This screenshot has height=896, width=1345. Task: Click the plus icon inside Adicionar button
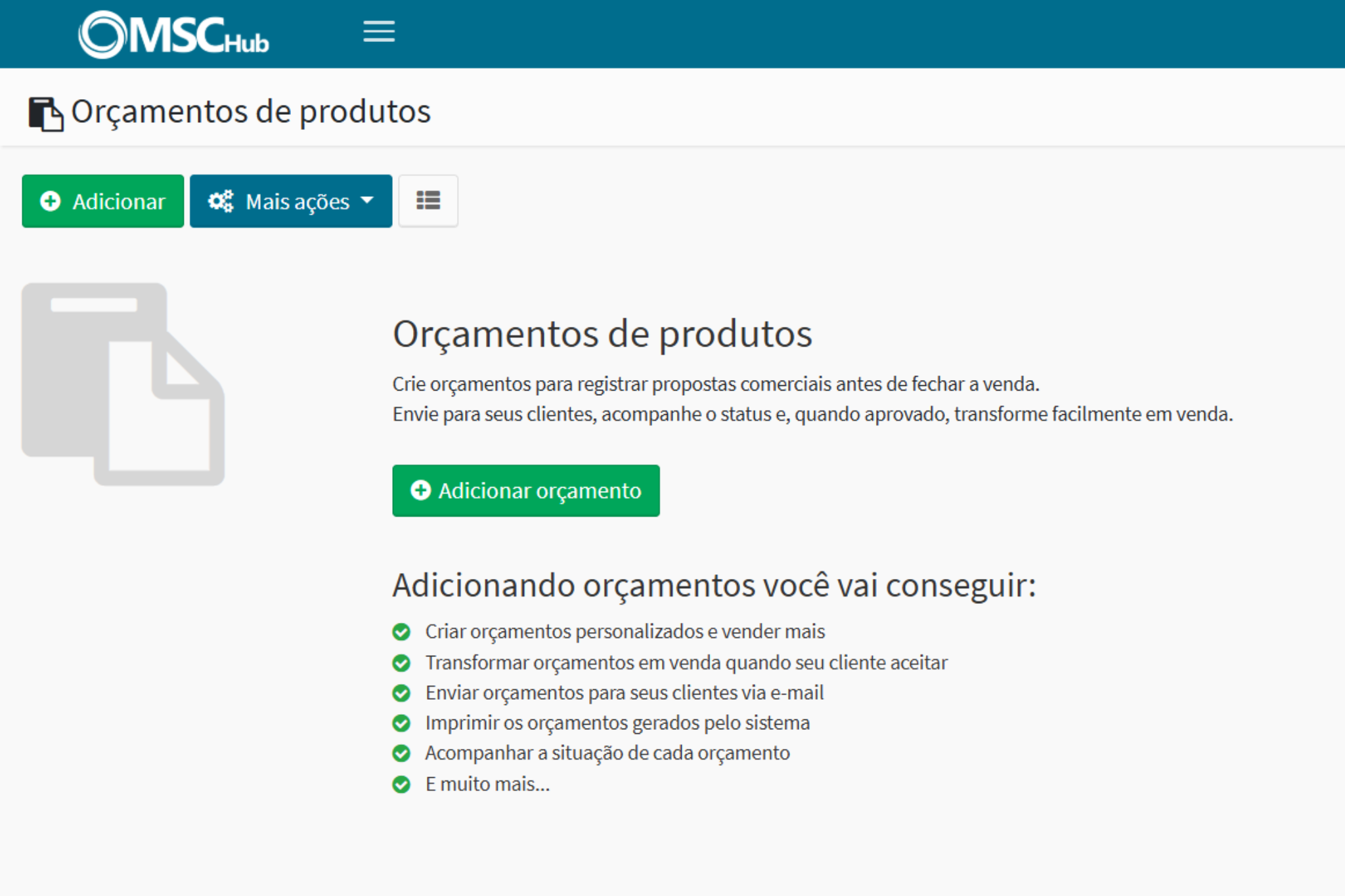51,201
